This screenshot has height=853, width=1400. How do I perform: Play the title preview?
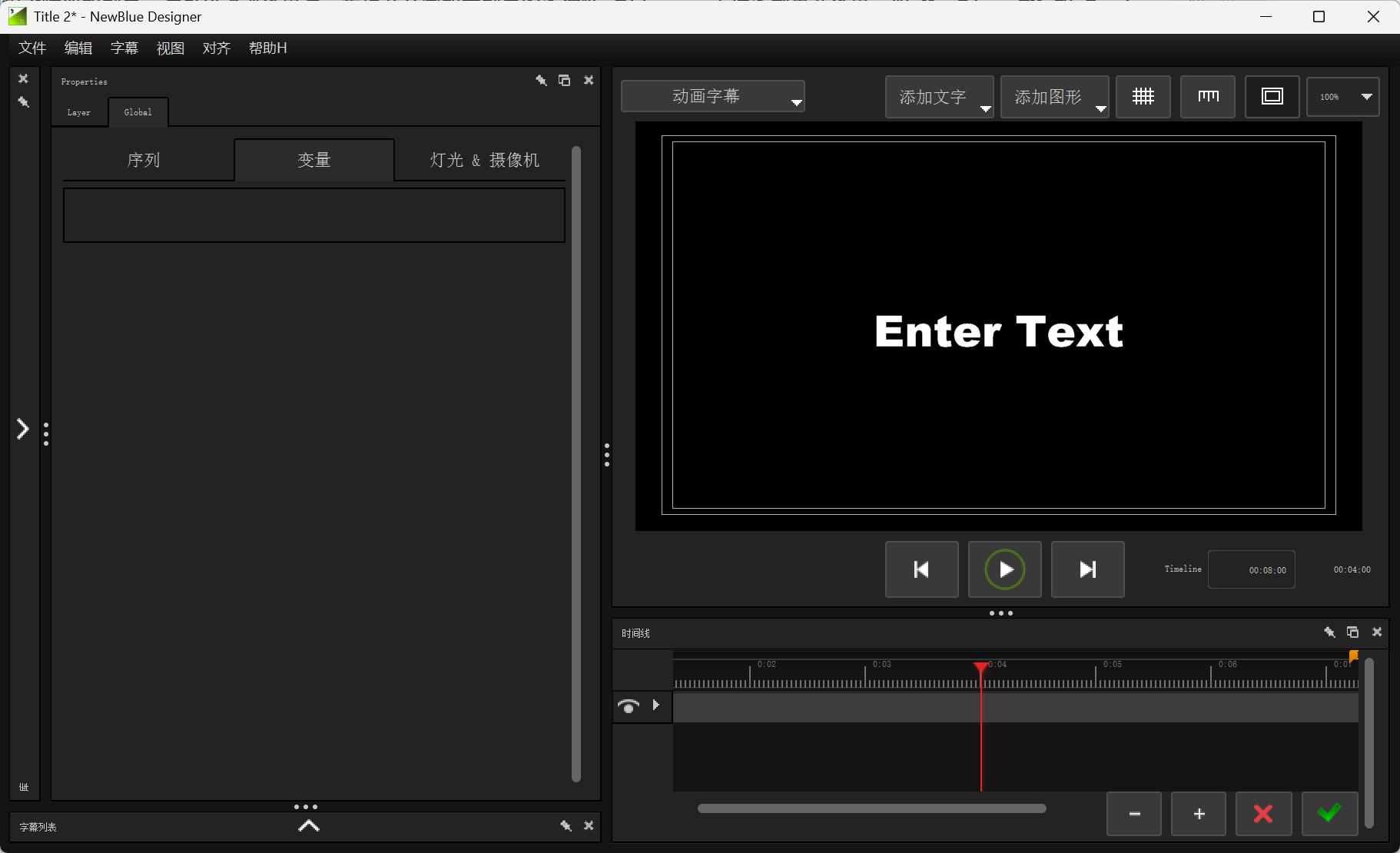pos(1005,569)
